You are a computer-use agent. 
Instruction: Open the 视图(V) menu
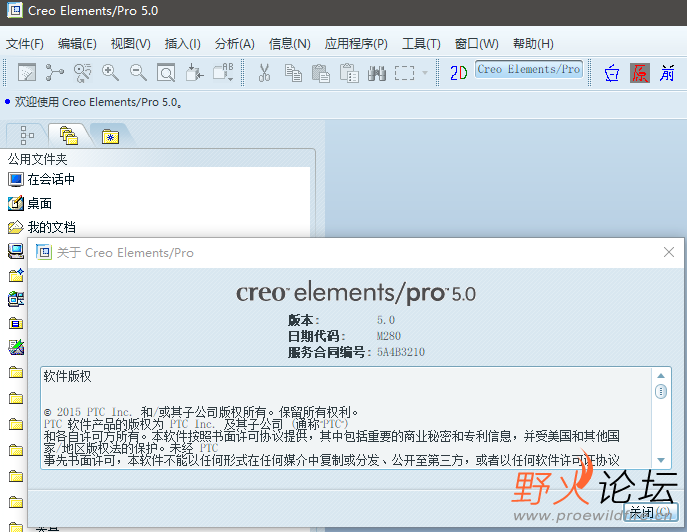(x=130, y=44)
